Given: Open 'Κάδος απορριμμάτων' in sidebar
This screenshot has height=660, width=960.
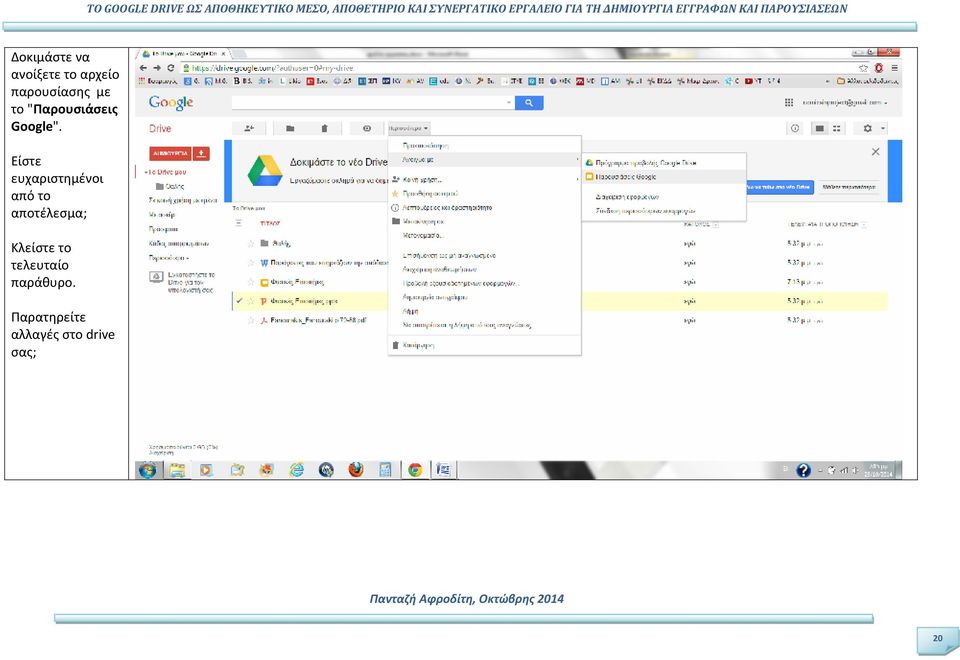Looking at the screenshot, I should (179, 243).
